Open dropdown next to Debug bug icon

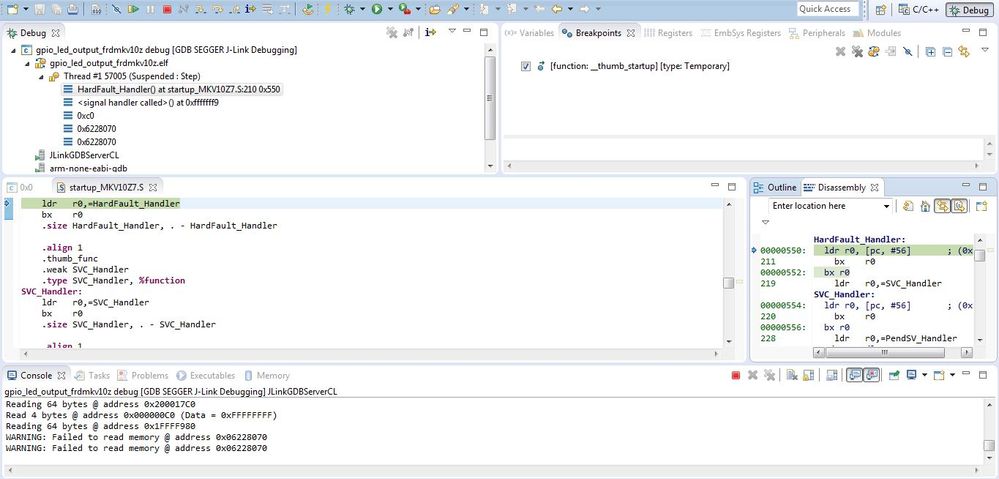pos(363,9)
